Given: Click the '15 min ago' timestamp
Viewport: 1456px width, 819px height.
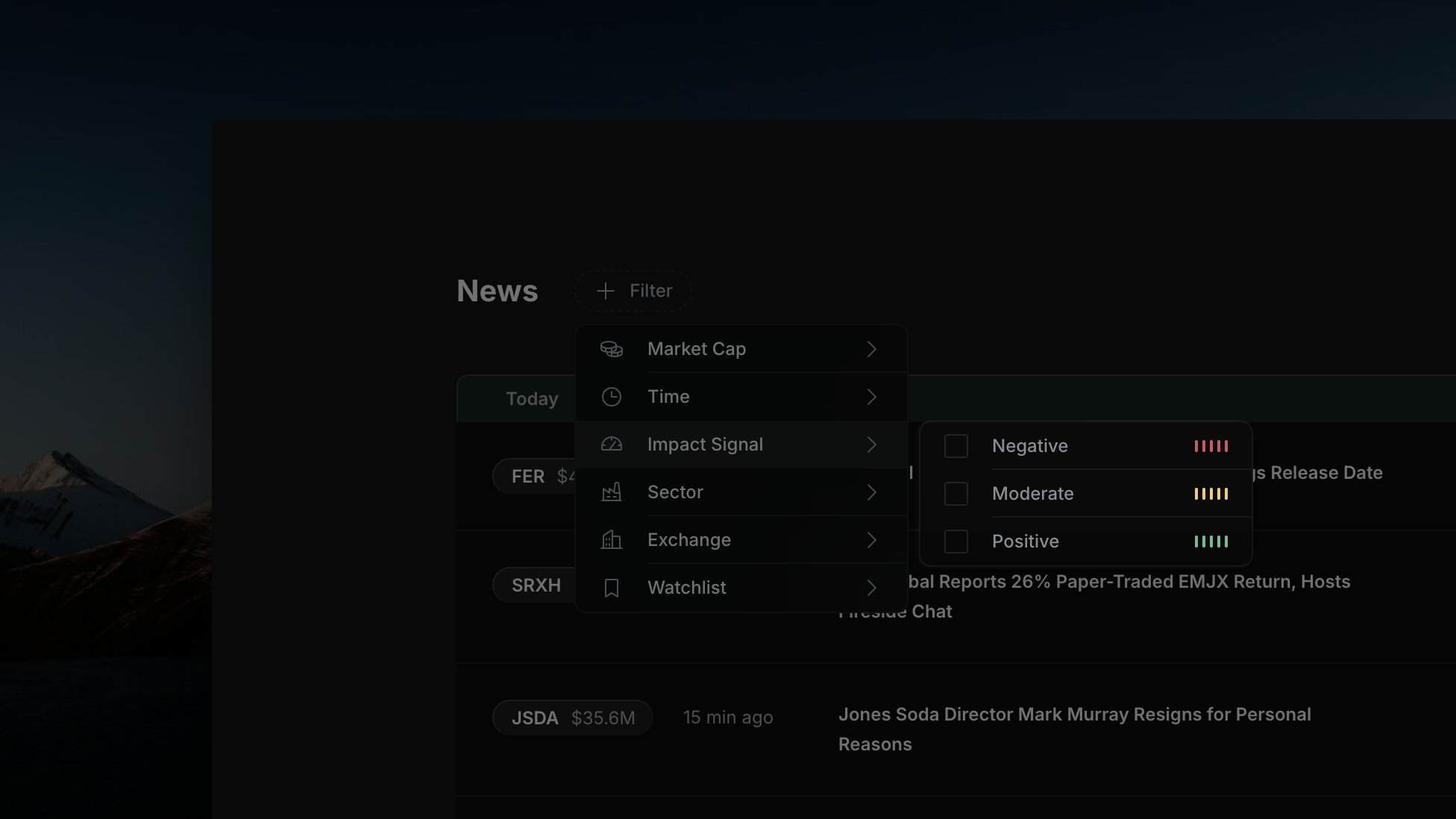Looking at the screenshot, I should pyautogui.click(x=728, y=718).
